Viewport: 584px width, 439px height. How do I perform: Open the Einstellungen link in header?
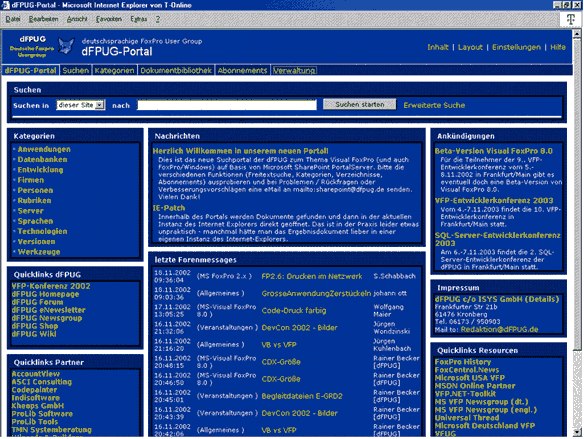[x=516, y=47]
